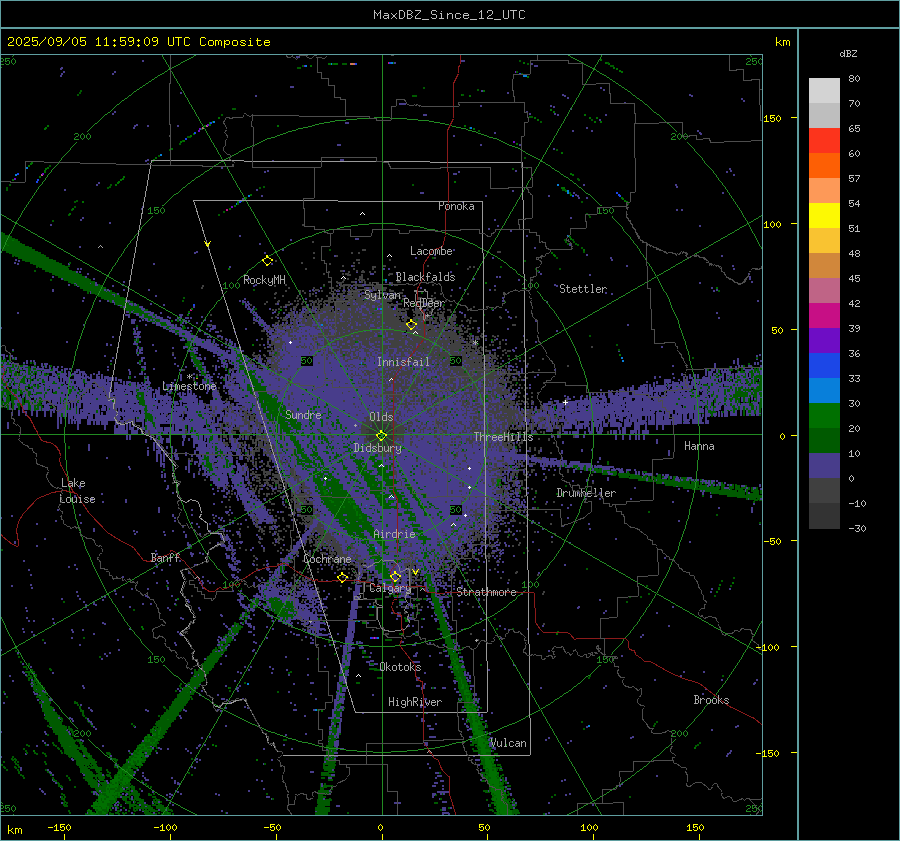Click the light blue swatch above label 30
Screen dimensions: 900x841
coord(824,390)
